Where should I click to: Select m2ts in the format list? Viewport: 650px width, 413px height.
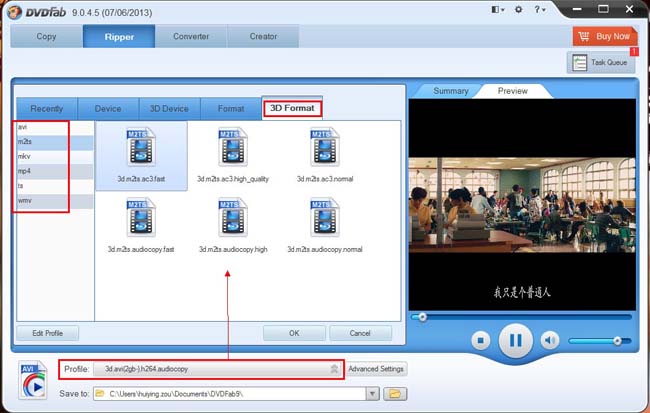[55, 142]
